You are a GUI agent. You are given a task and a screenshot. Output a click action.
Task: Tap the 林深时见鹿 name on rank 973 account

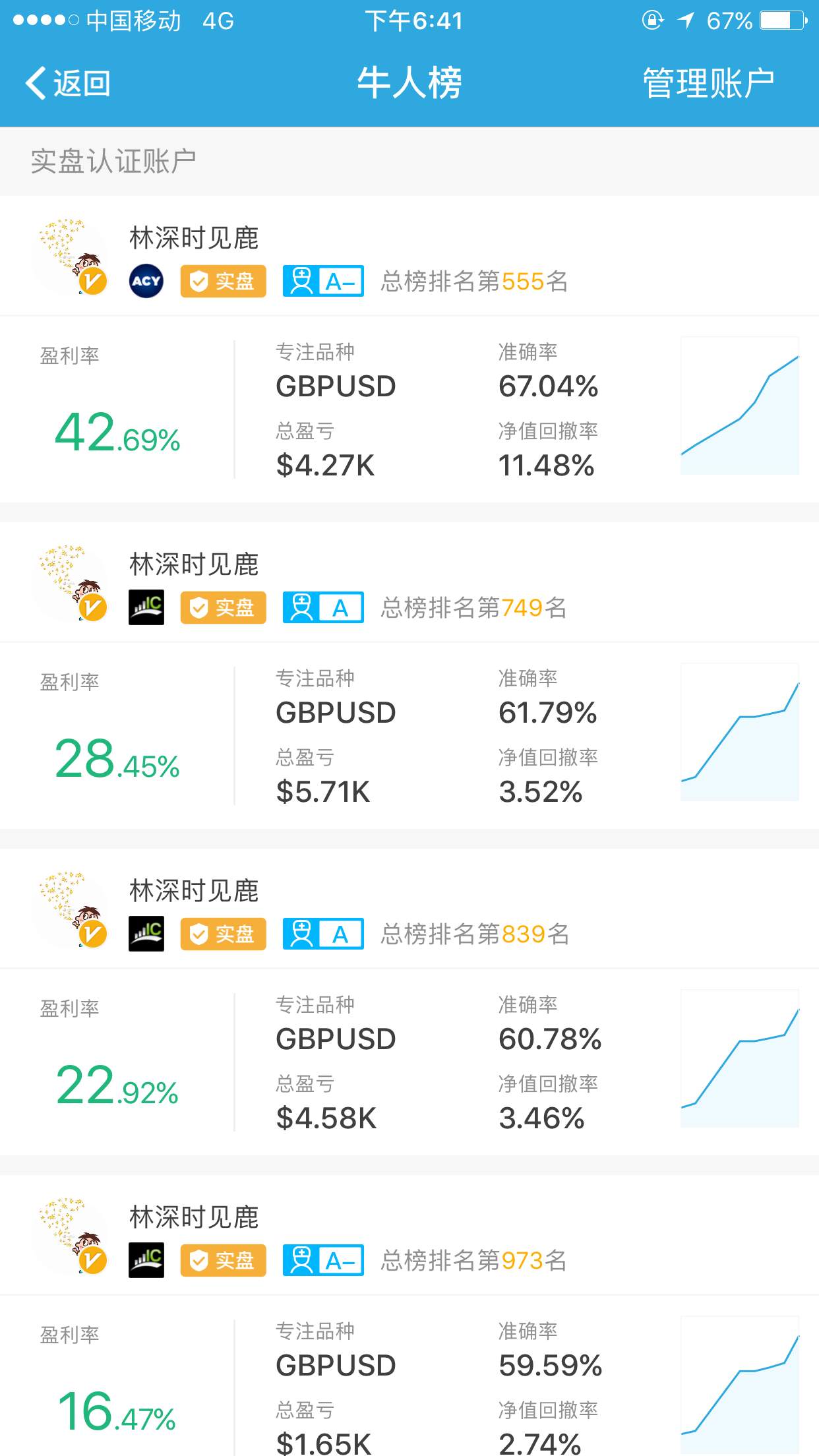click(194, 1217)
